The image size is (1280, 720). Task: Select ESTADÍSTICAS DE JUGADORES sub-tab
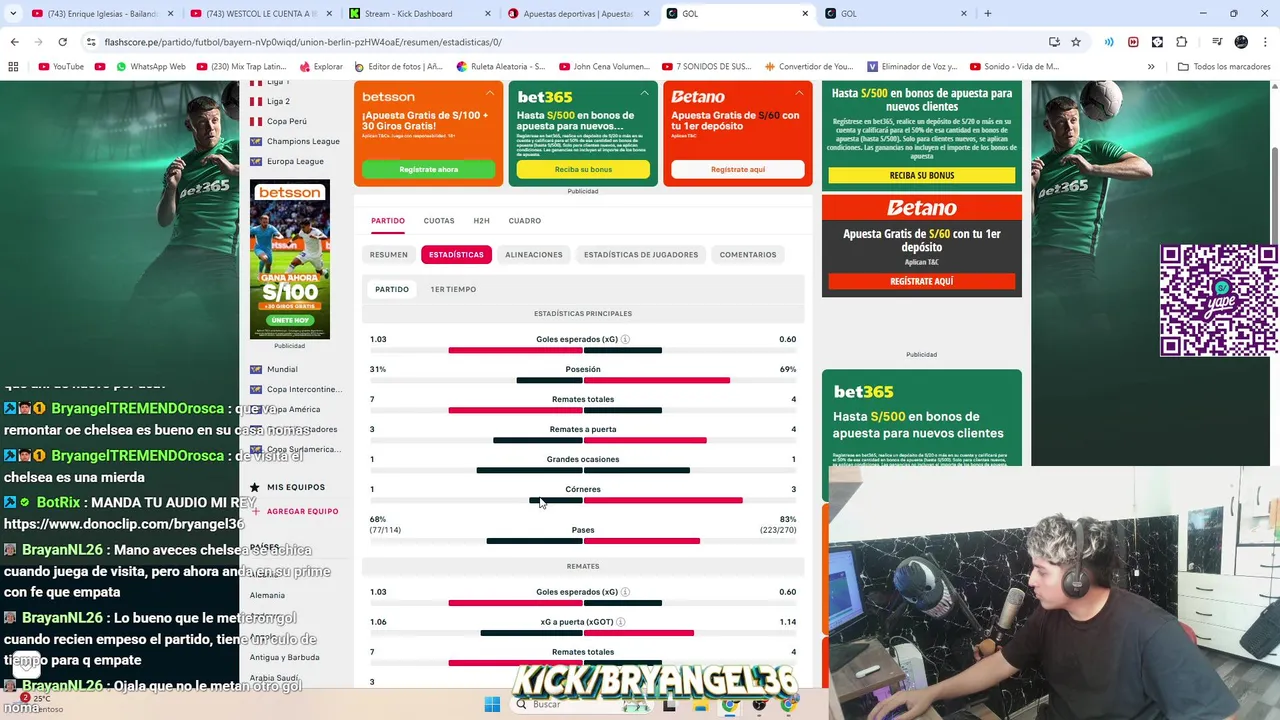click(641, 255)
